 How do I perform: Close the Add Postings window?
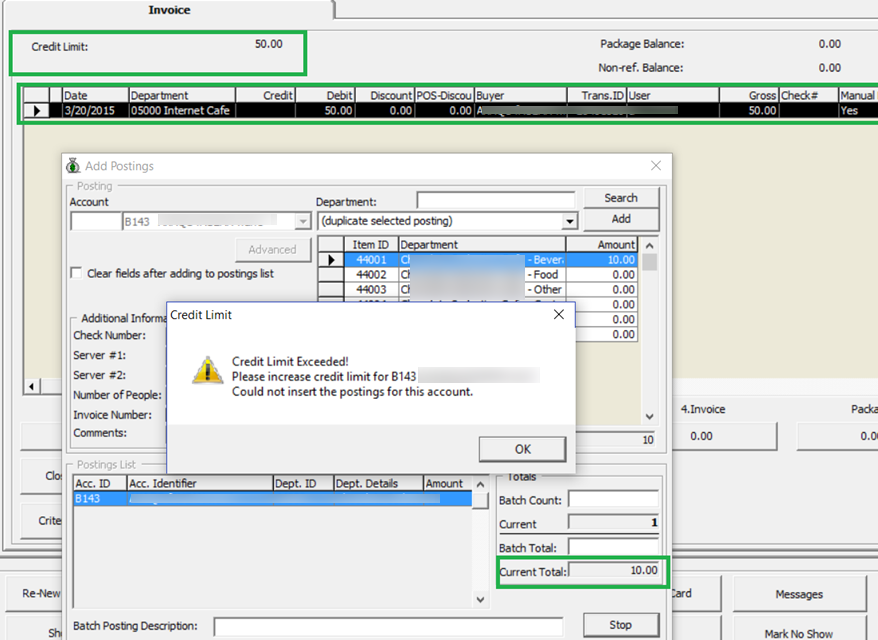[x=656, y=166]
